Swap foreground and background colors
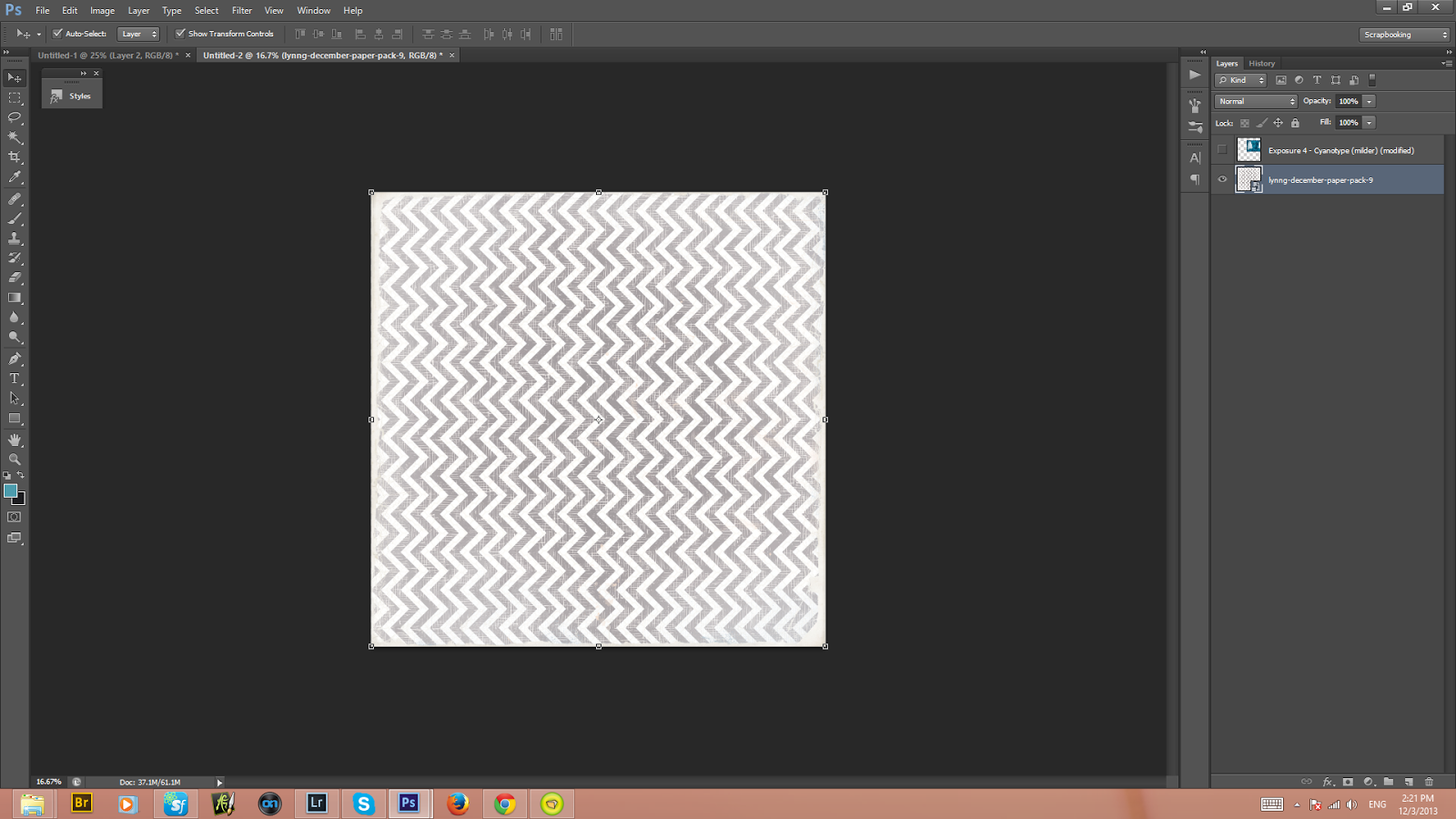Screen dimensions: 1456x819 click(x=21, y=475)
